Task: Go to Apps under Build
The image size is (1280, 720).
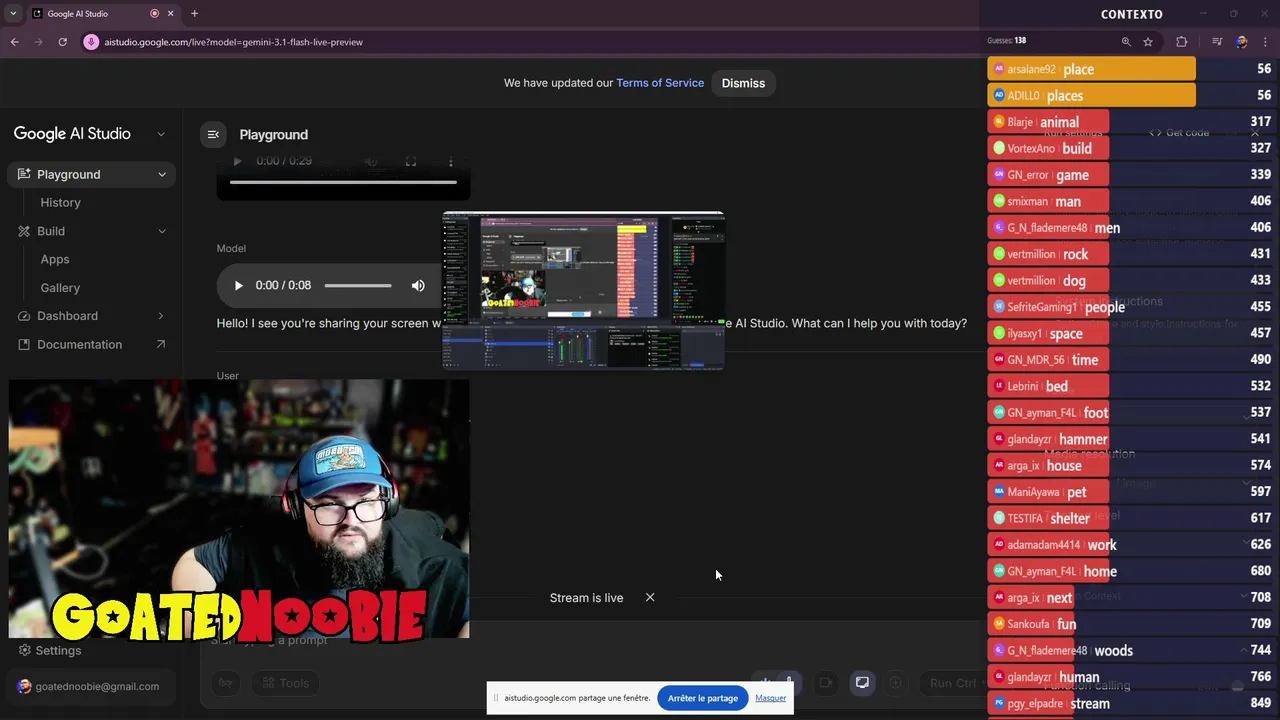Action: 55,259
